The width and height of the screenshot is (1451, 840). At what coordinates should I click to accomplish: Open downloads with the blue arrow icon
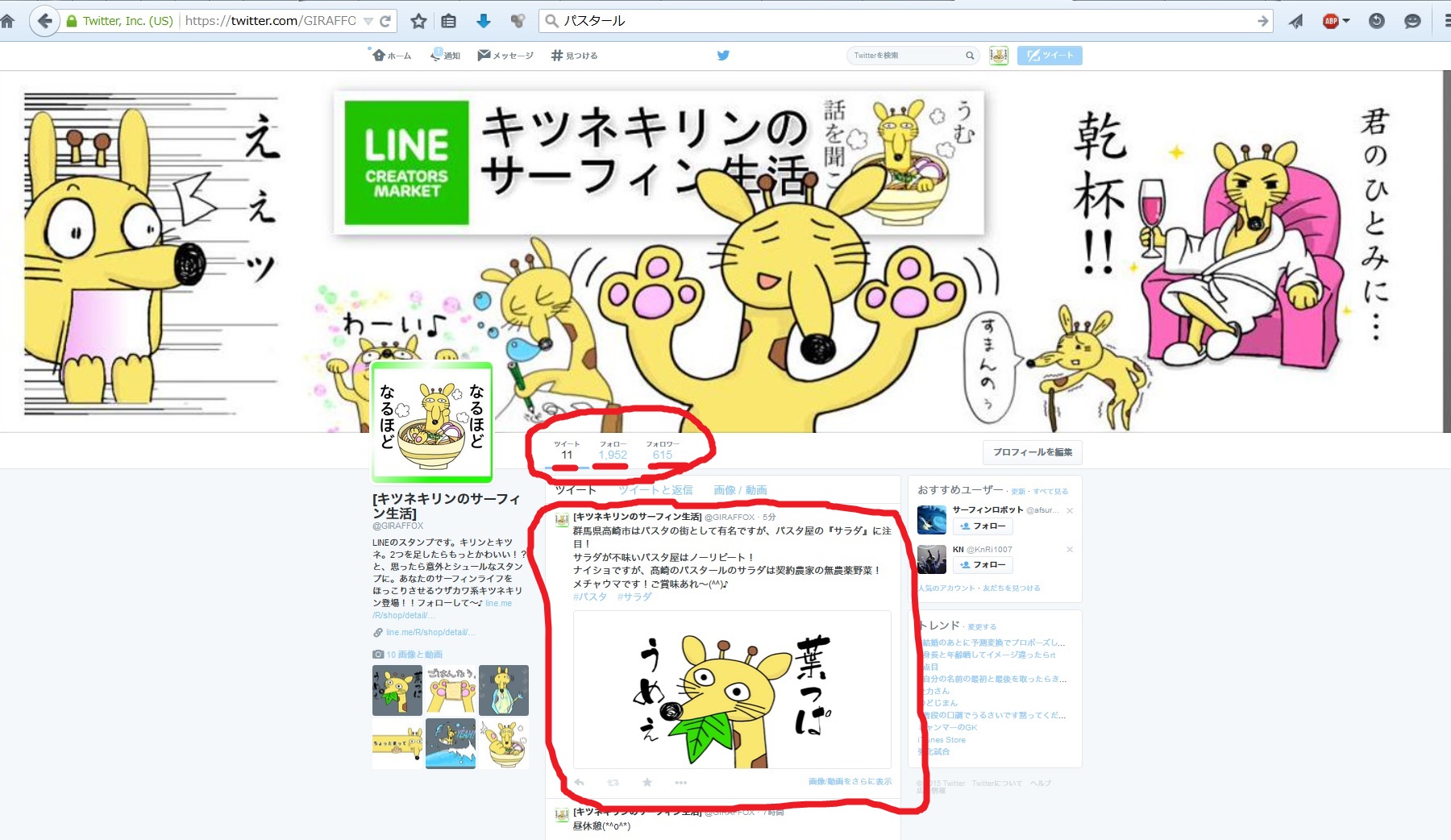[x=484, y=21]
